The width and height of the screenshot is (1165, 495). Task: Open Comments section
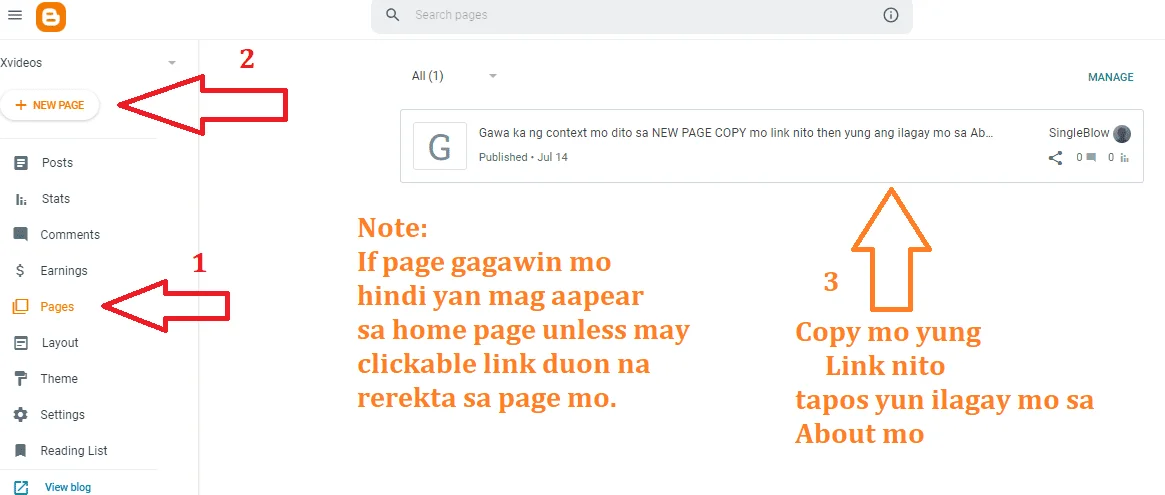coord(70,235)
